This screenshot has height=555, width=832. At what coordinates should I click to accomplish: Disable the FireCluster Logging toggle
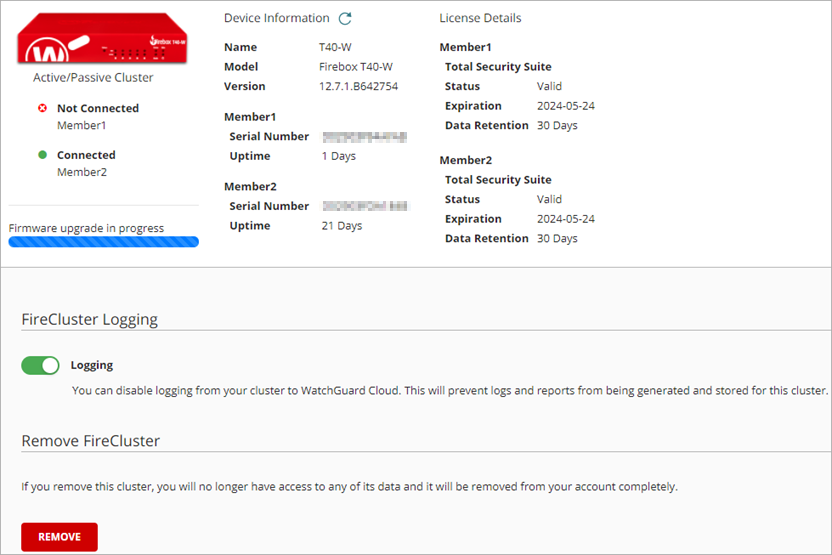click(x=40, y=366)
